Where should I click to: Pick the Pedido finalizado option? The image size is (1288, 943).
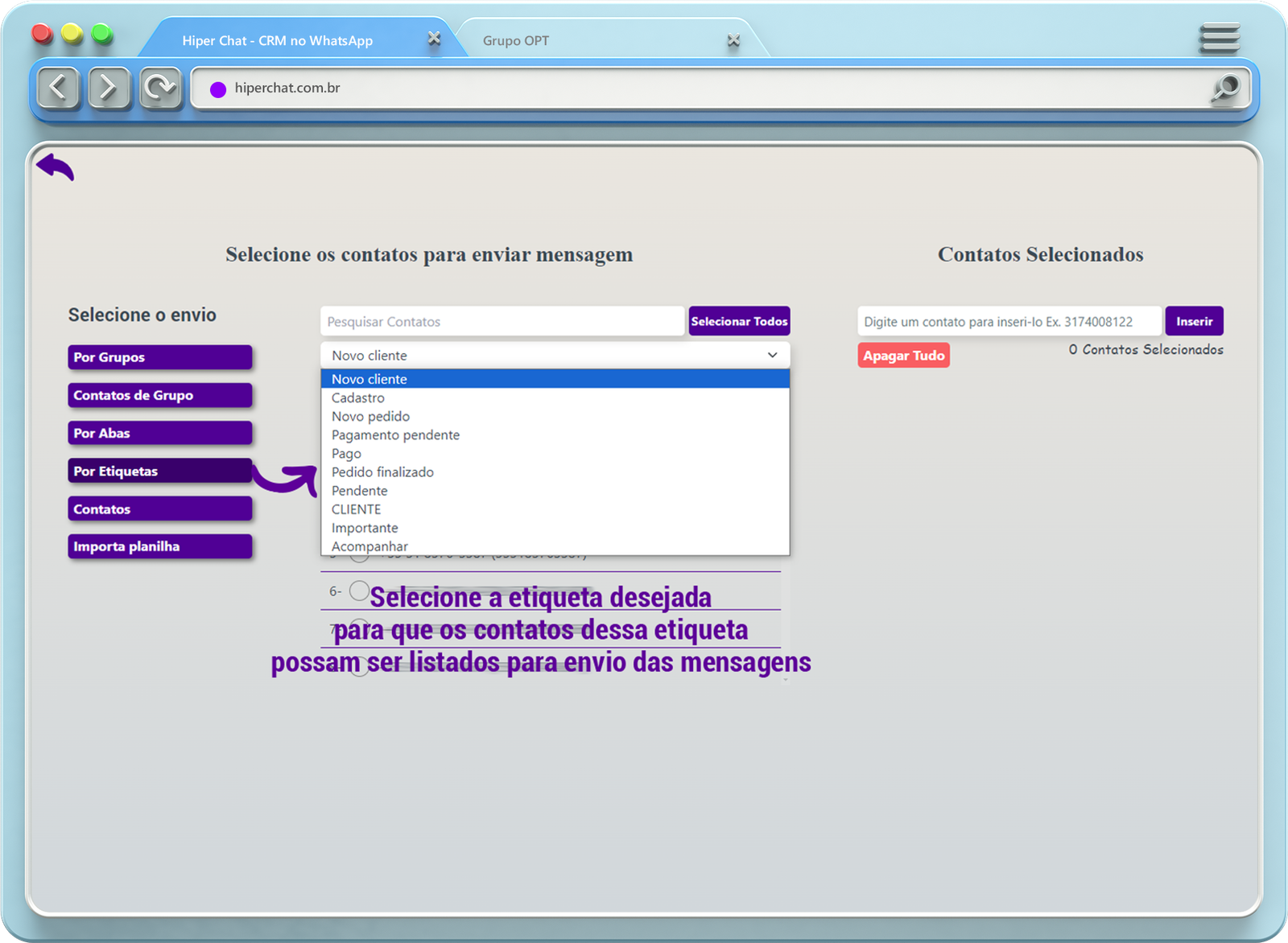point(382,472)
